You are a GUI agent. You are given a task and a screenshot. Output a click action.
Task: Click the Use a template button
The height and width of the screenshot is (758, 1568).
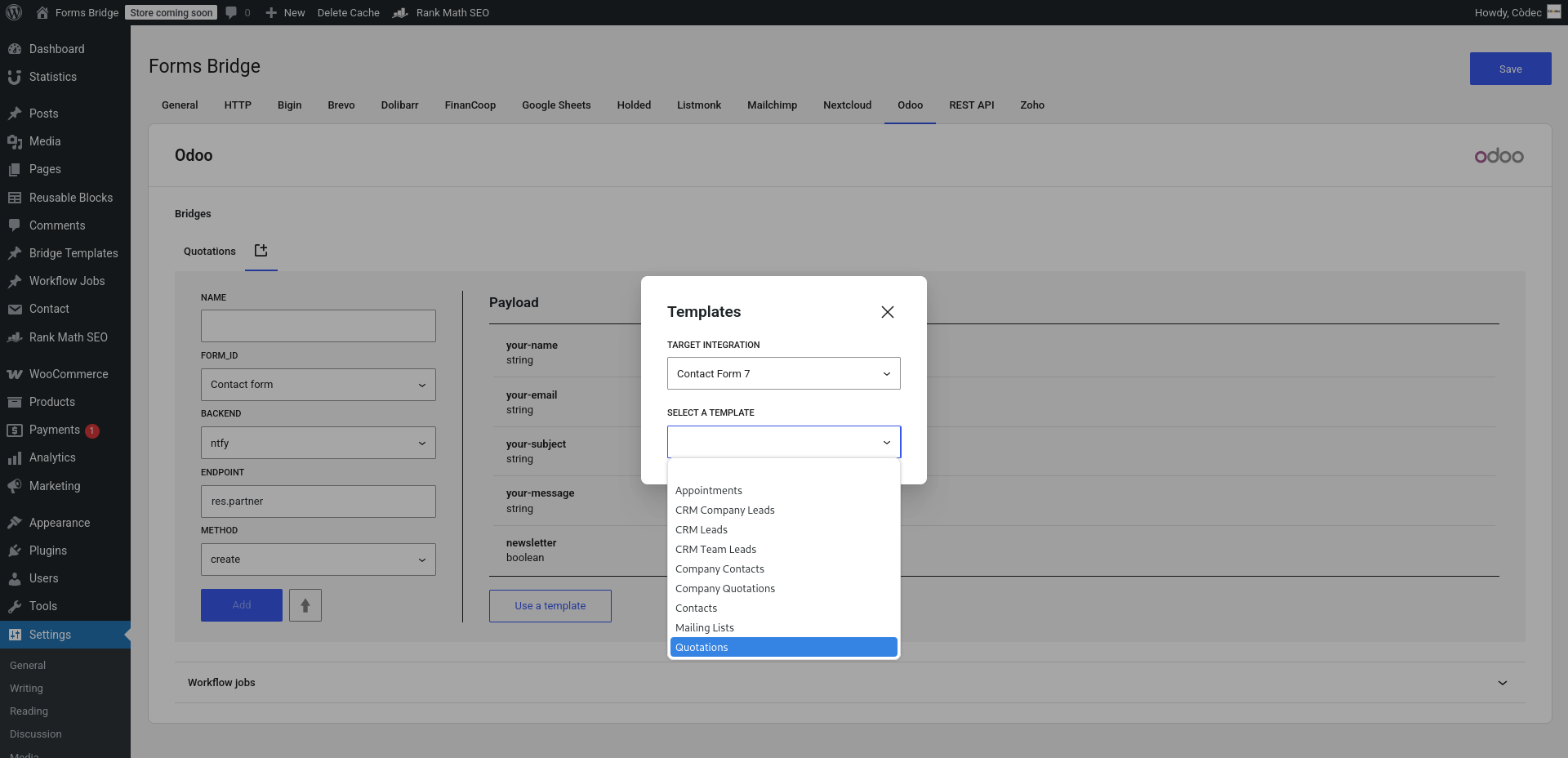[550, 606]
